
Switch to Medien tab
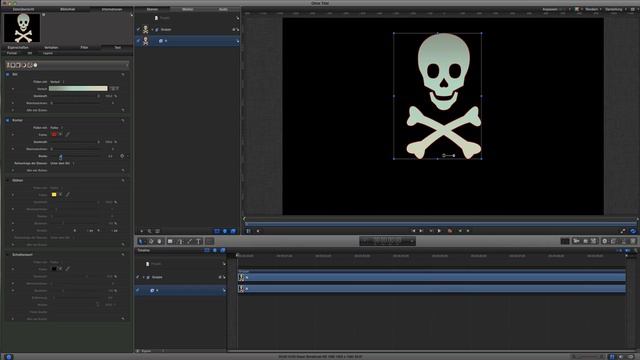click(x=187, y=9)
